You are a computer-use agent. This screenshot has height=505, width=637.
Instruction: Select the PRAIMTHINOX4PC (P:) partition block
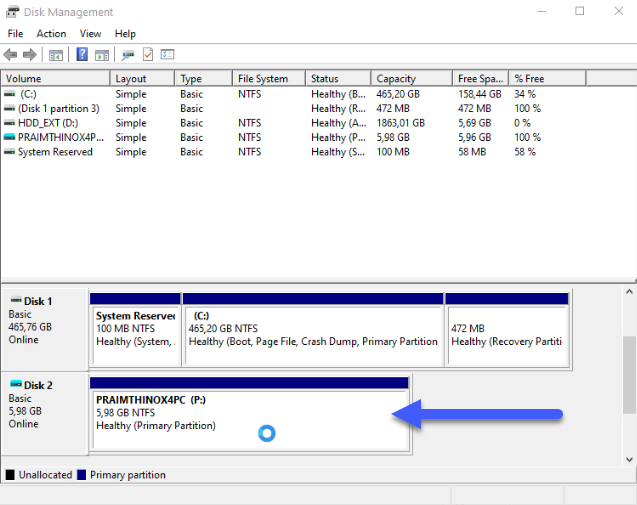coord(249,414)
